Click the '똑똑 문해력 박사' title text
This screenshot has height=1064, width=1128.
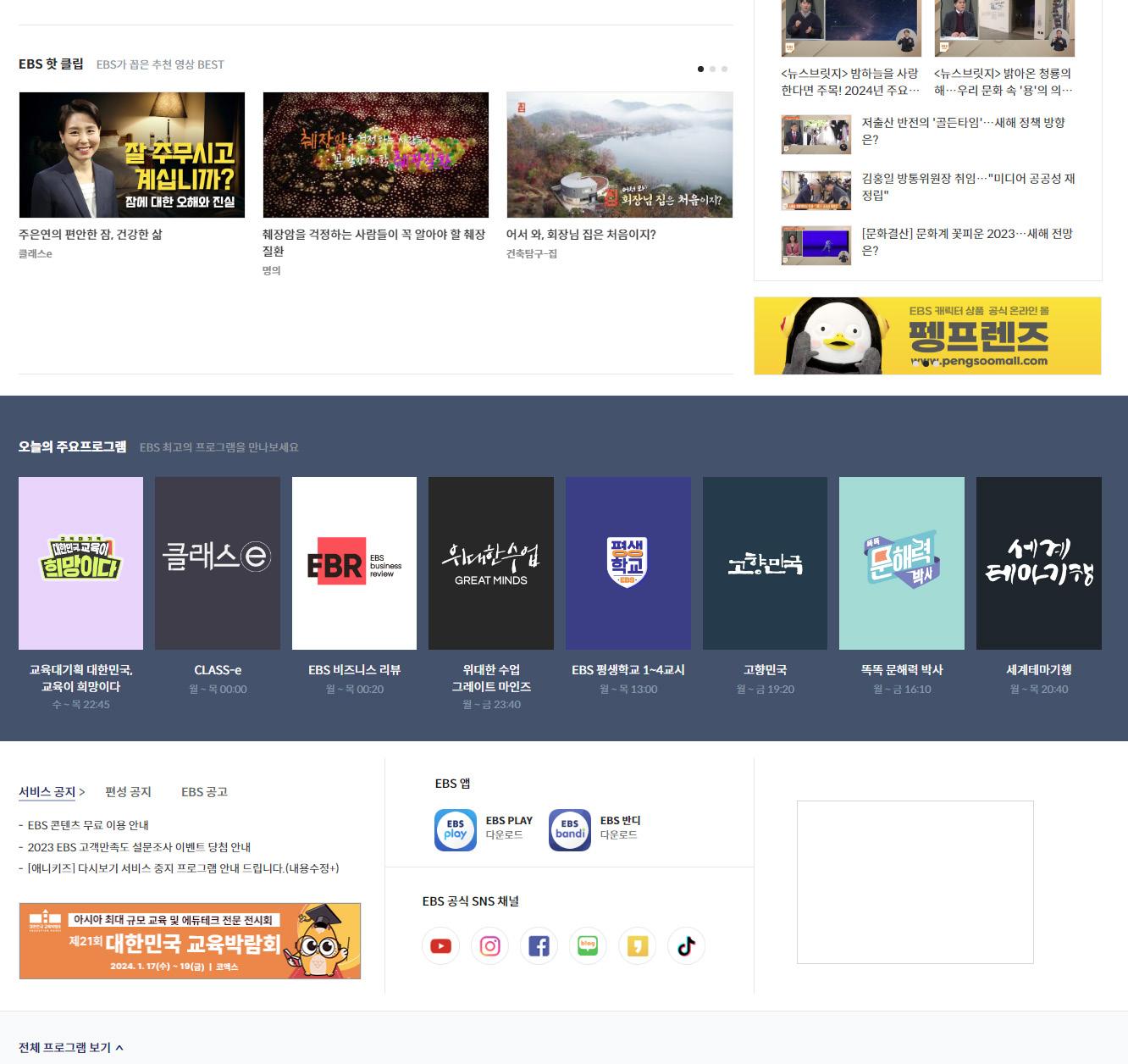(x=902, y=670)
